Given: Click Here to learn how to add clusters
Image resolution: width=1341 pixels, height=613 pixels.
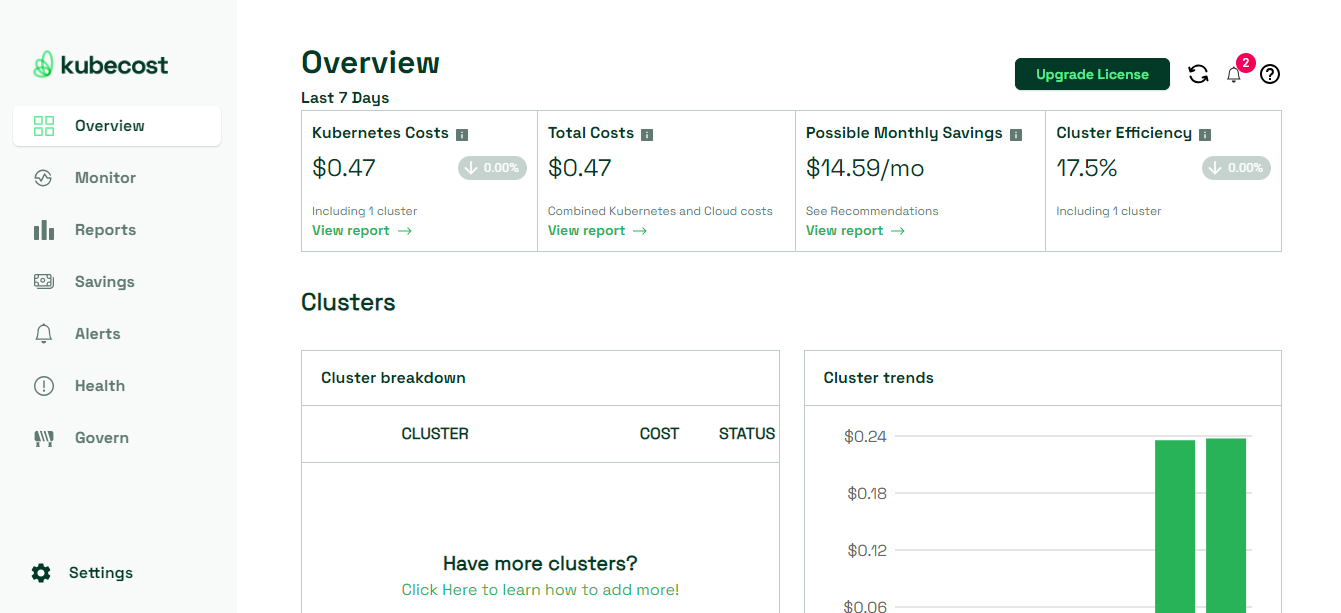Looking at the screenshot, I should (x=540, y=589).
